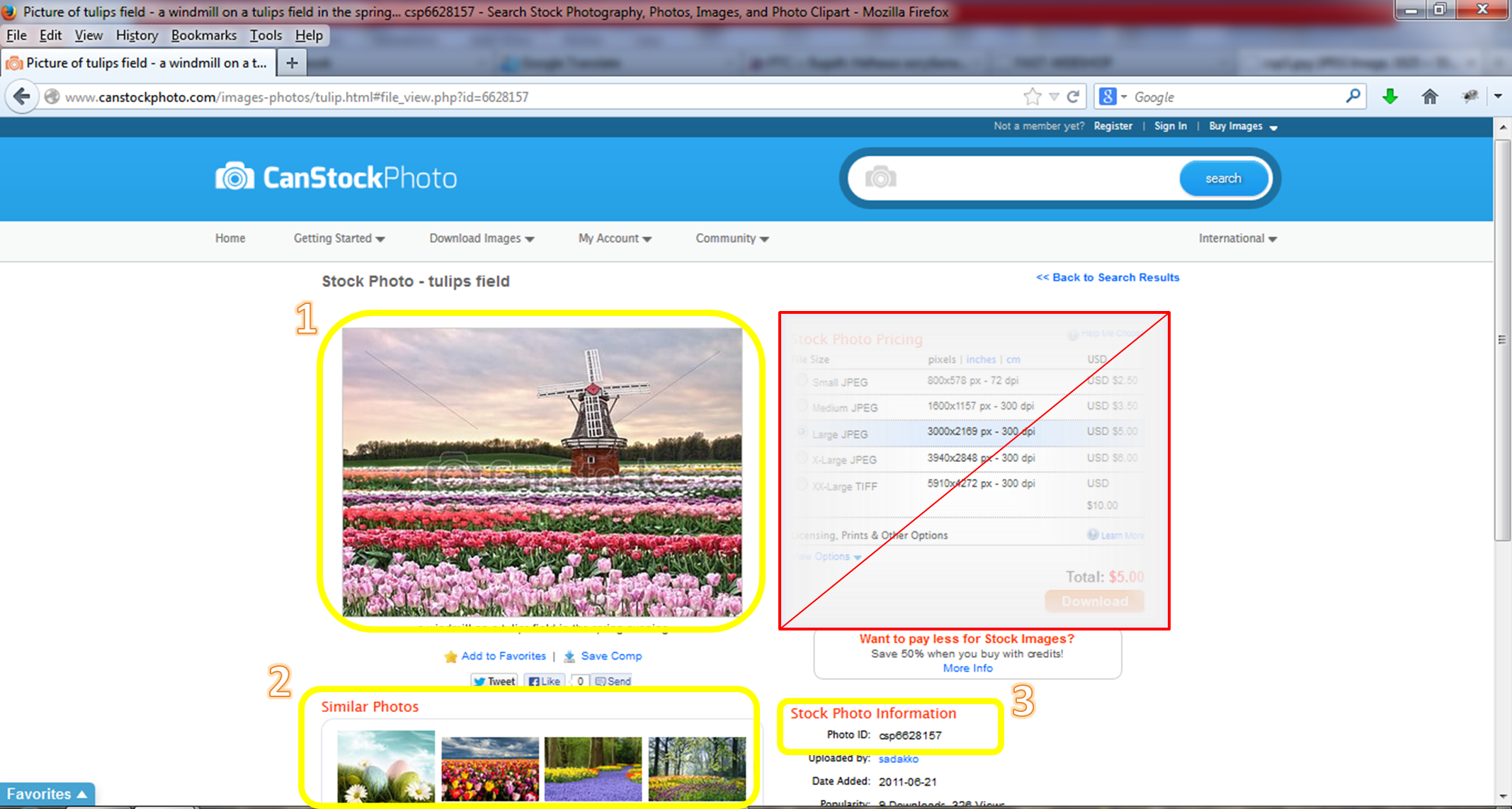Open the Downloads green arrow icon

coord(1390,96)
